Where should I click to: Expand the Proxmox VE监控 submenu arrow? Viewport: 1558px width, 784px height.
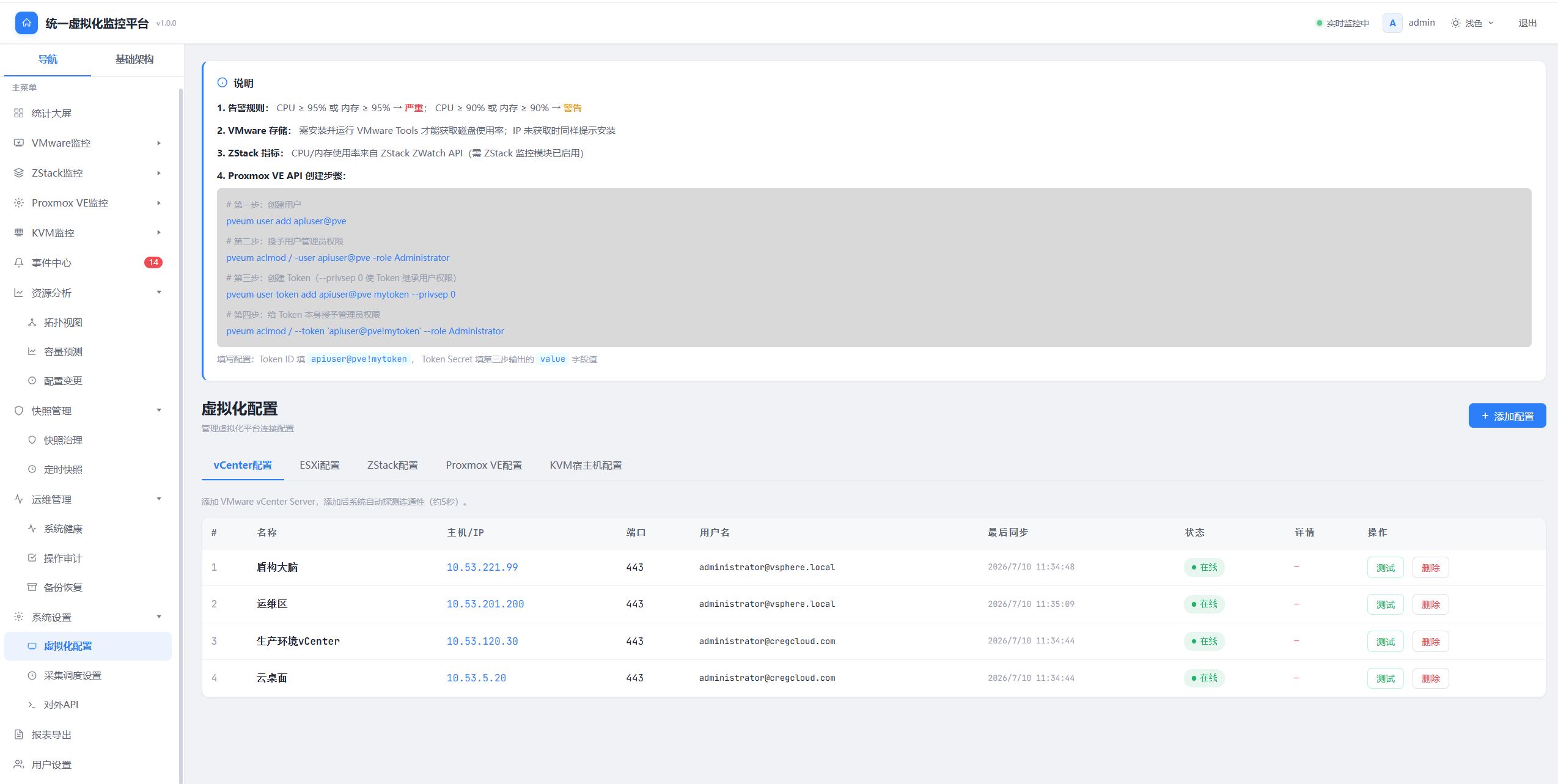point(159,203)
